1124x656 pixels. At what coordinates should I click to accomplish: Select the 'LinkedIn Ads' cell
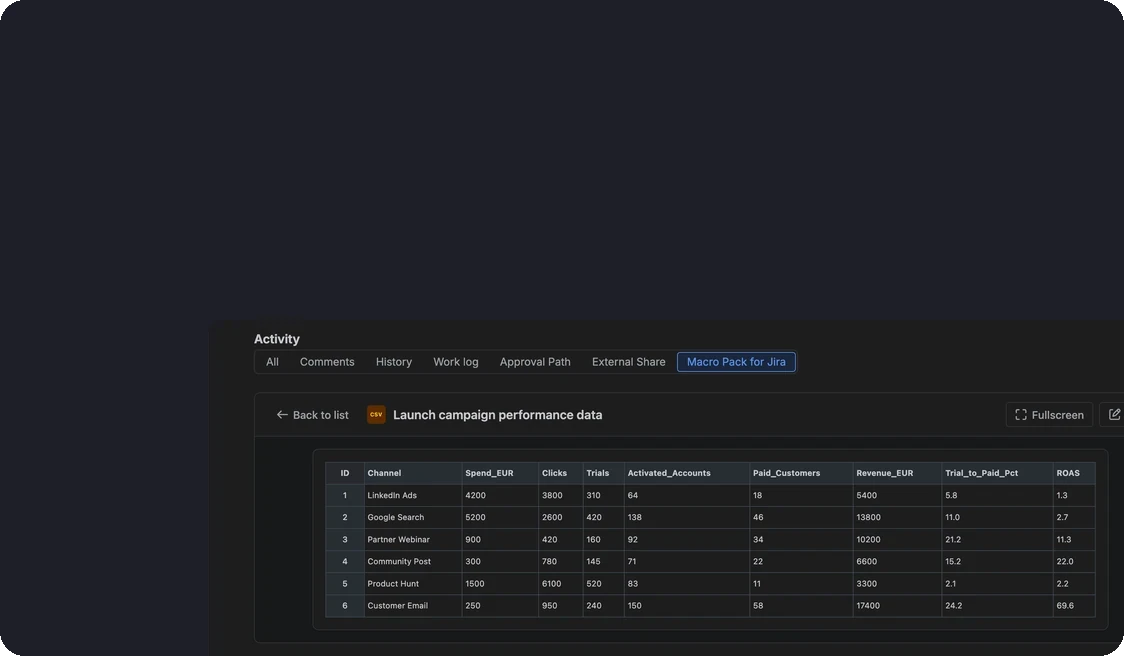point(413,495)
